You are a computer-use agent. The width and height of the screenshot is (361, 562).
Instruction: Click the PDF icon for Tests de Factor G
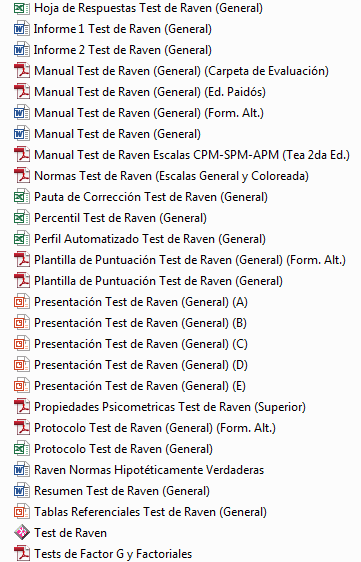[x=22, y=554]
